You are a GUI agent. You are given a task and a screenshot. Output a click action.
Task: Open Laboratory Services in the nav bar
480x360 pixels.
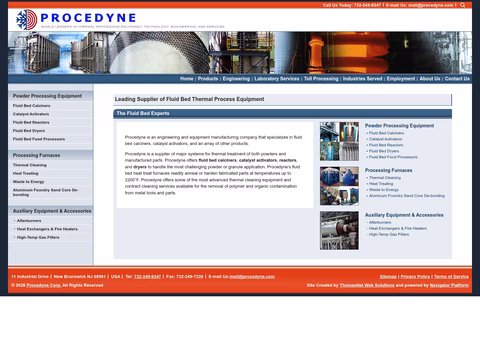point(277,79)
